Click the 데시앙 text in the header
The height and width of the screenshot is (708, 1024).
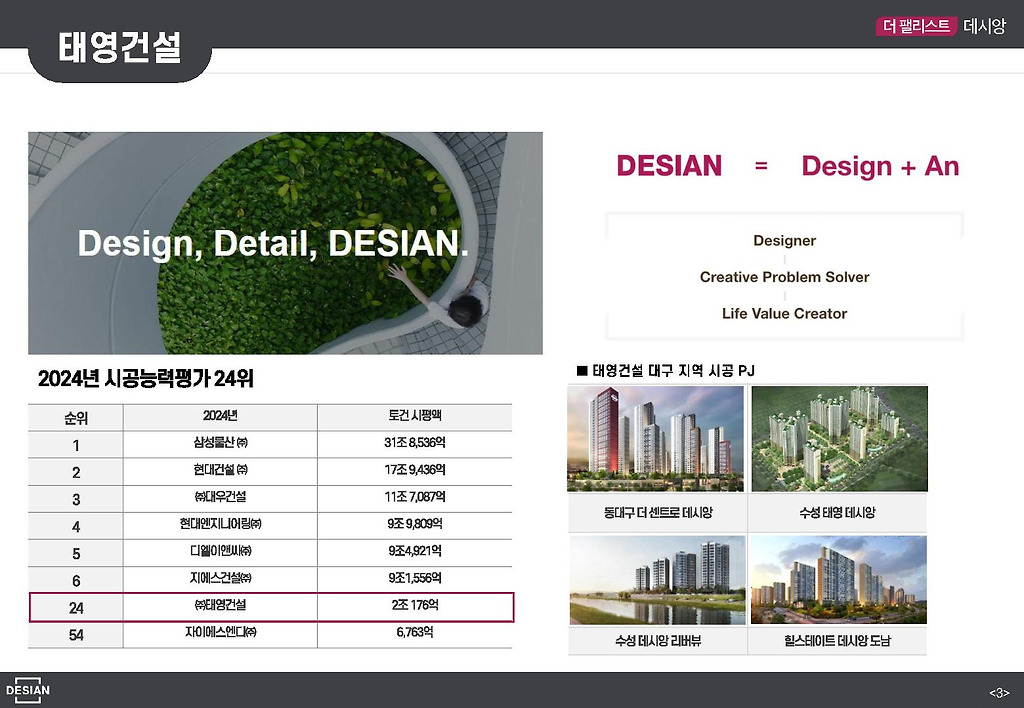point(984,26)
